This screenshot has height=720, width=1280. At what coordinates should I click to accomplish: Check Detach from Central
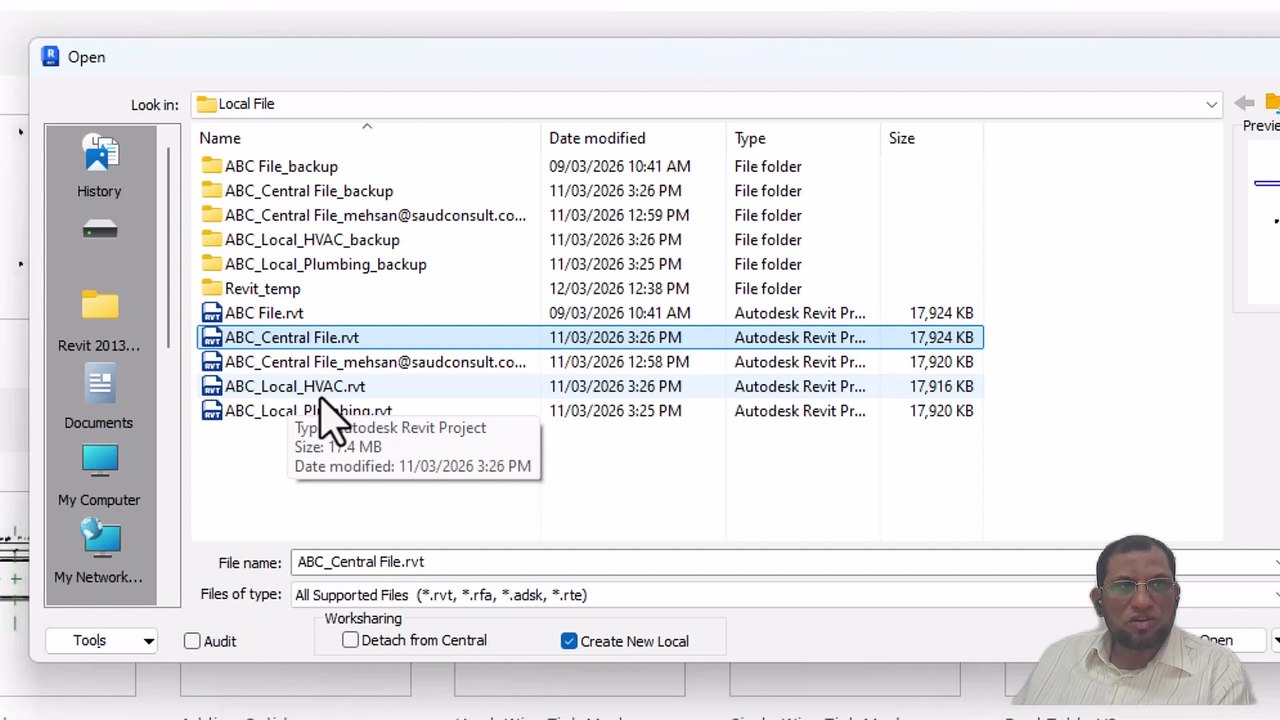(x=350, y=640)
